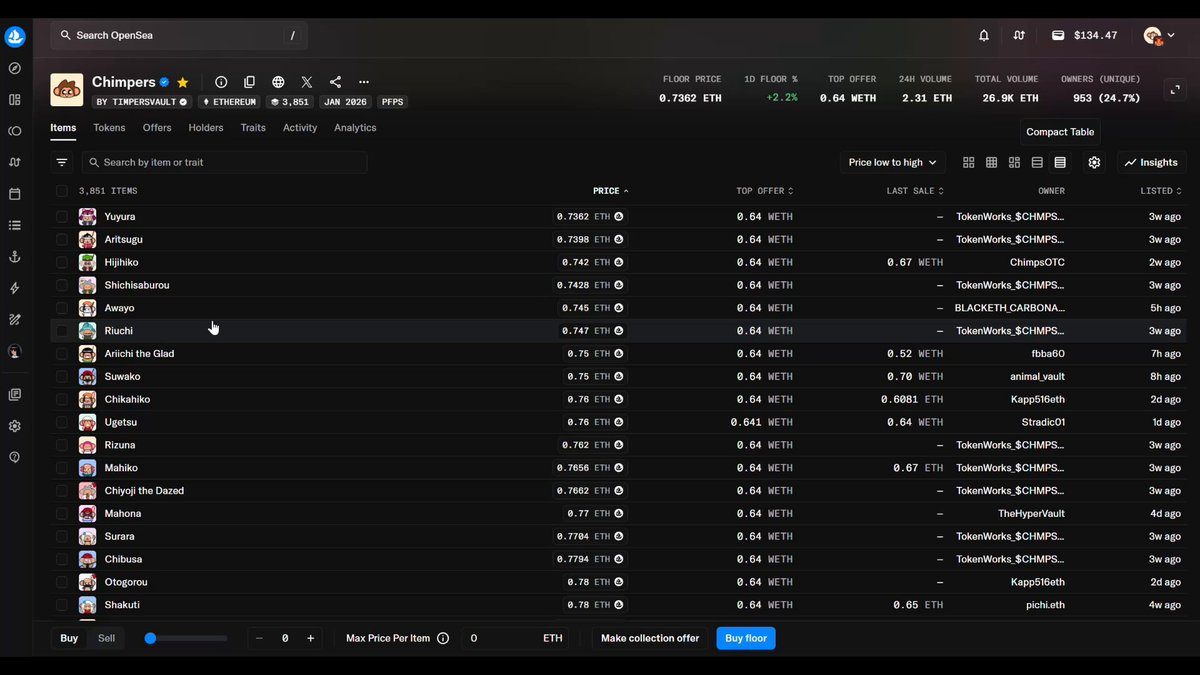
Task: Sort by the LISTED column
Action: click(x=1161, y=191)
